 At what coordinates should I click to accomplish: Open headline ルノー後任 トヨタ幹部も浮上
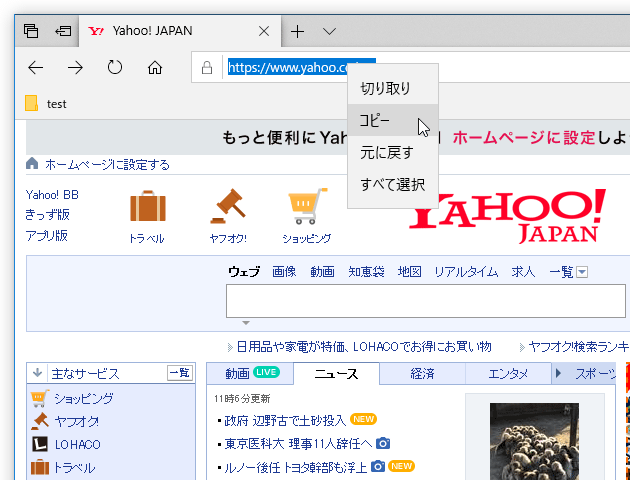295,467
